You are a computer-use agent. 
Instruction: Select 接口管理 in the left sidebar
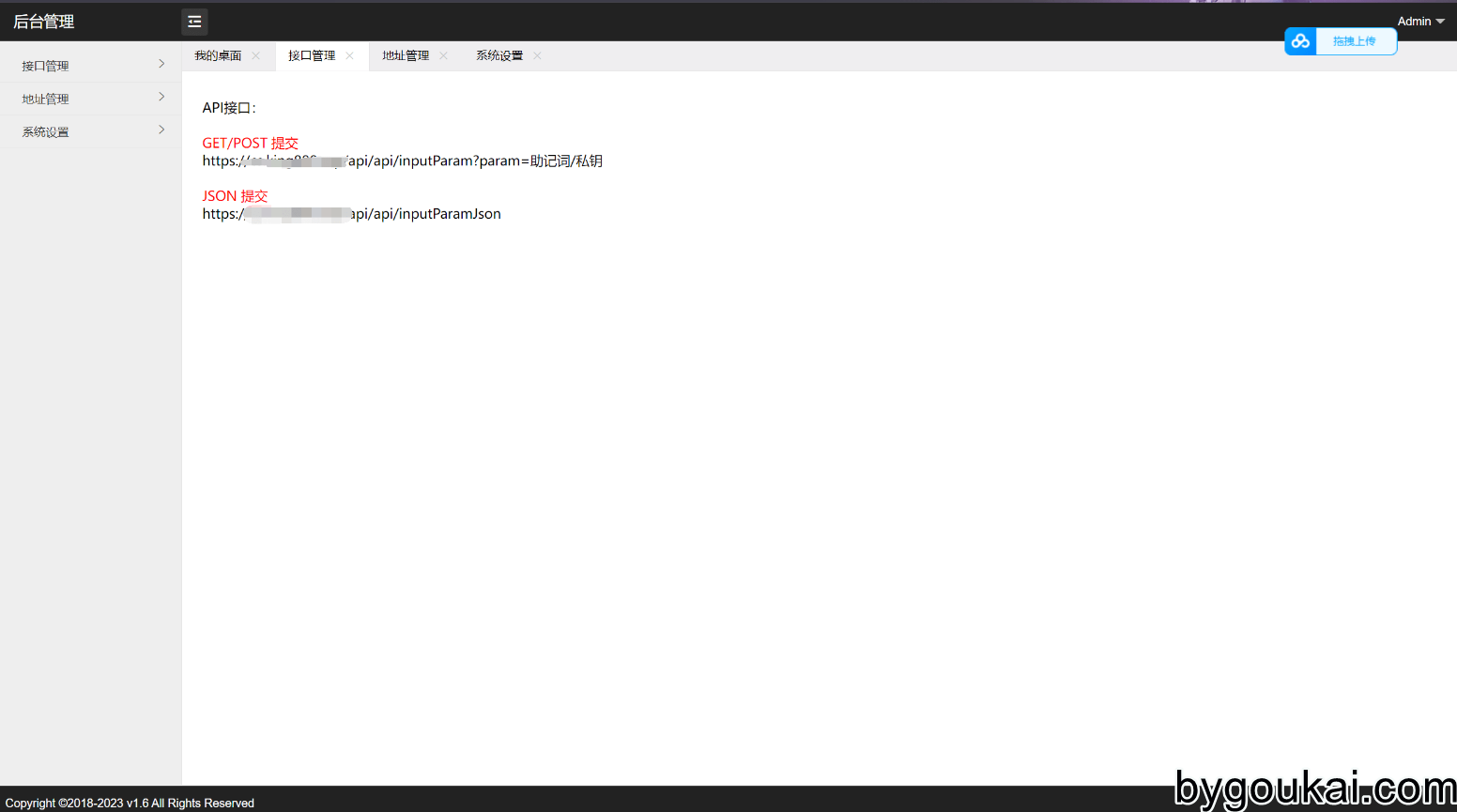click(45, 66)
